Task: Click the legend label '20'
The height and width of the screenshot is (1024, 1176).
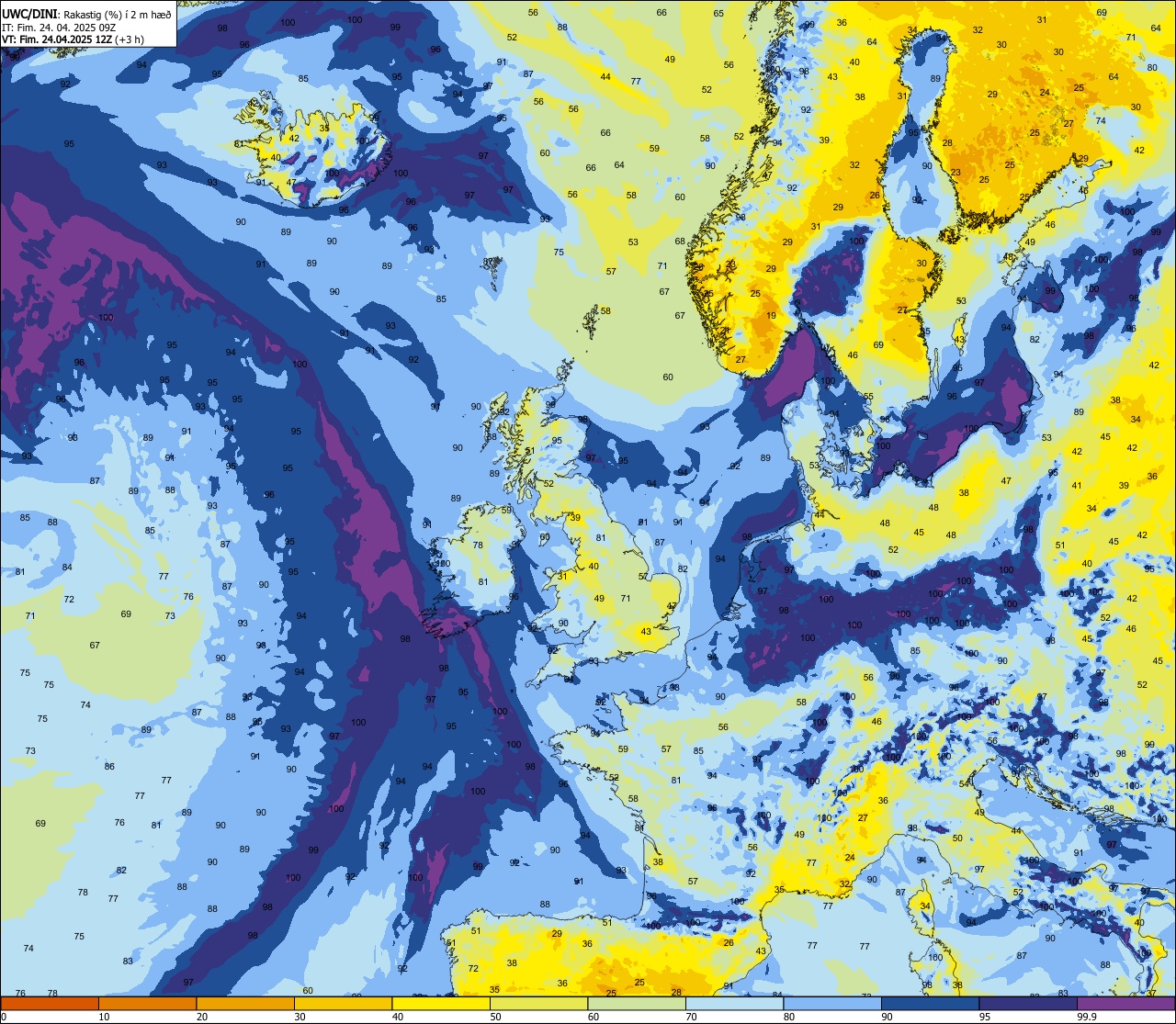Action: tap(202, 1017)
